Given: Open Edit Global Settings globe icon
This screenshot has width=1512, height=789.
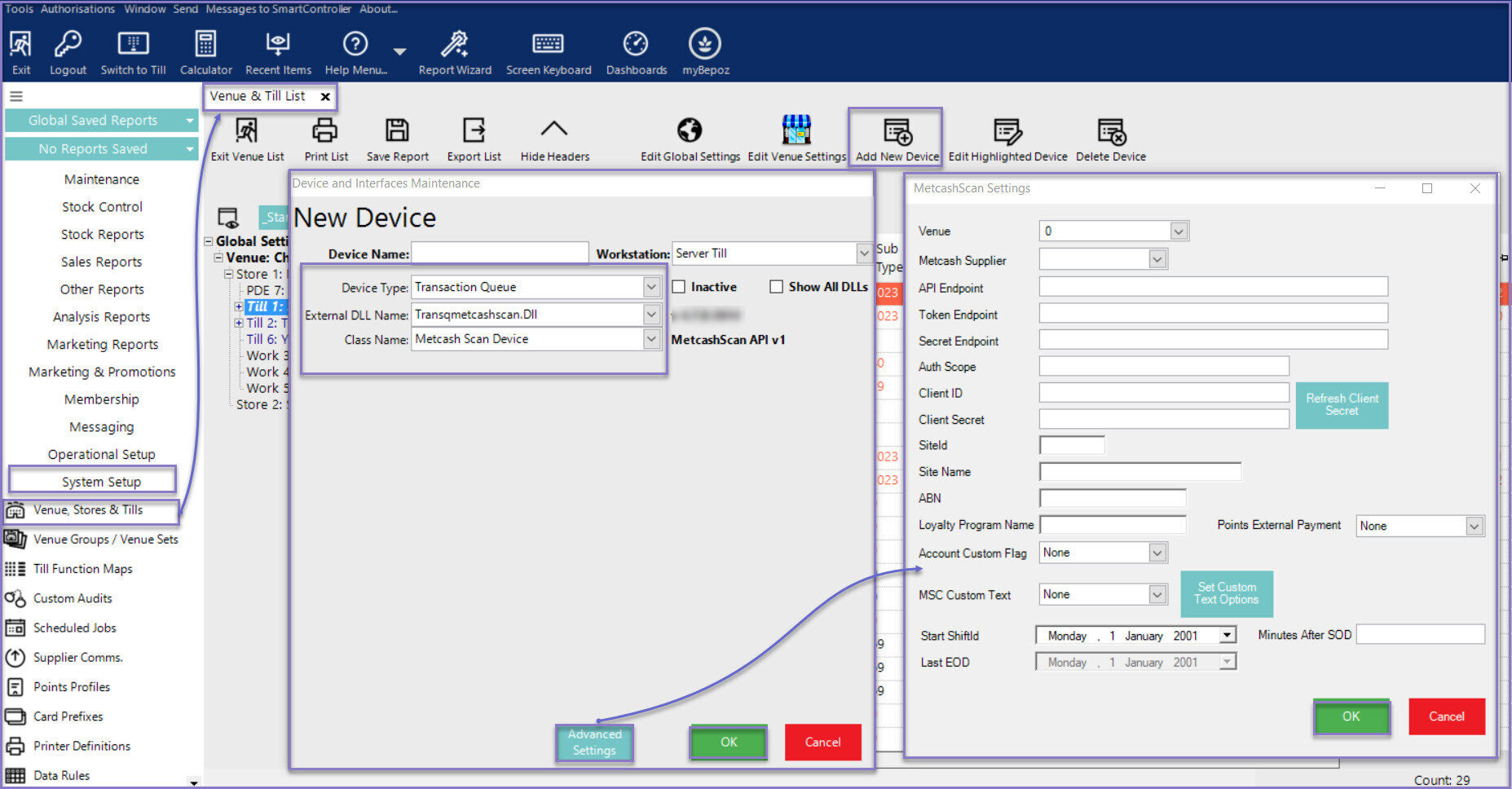Looking at the screenshot, I should [x=690, y=130].
